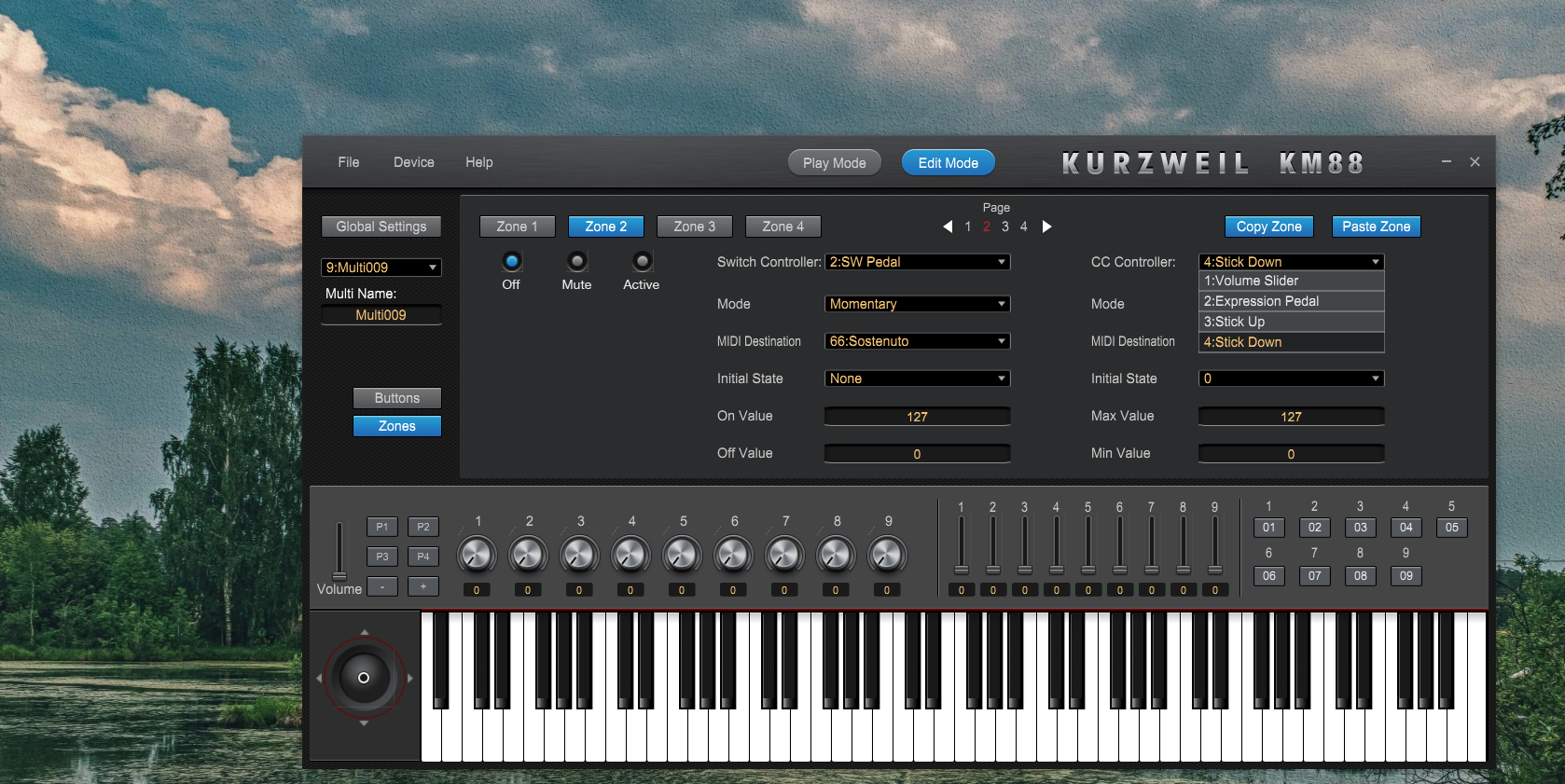Go to previous page with left arrow
The width and height of the screenshot is (1565, 784).
[948, 227]
